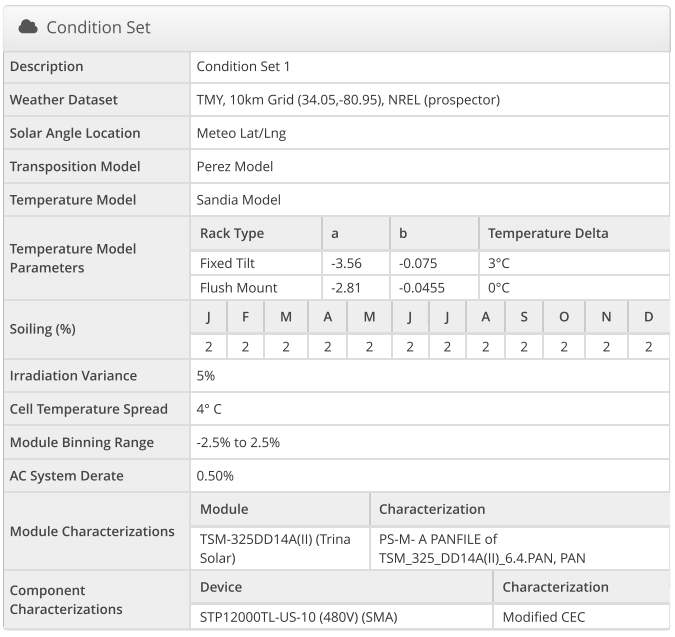
Task: Click the Fixed Tilt -3.56 a value
Action: pos(346,263)
